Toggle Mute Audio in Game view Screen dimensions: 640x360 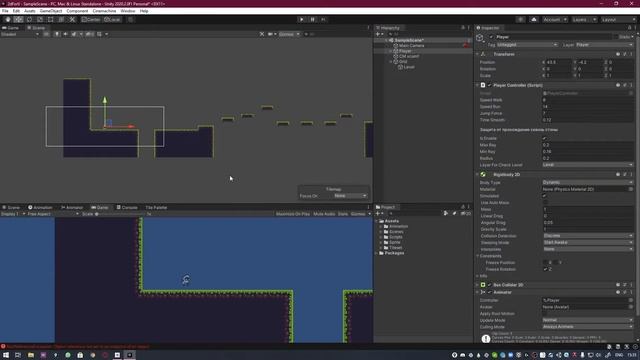point(324,214)
